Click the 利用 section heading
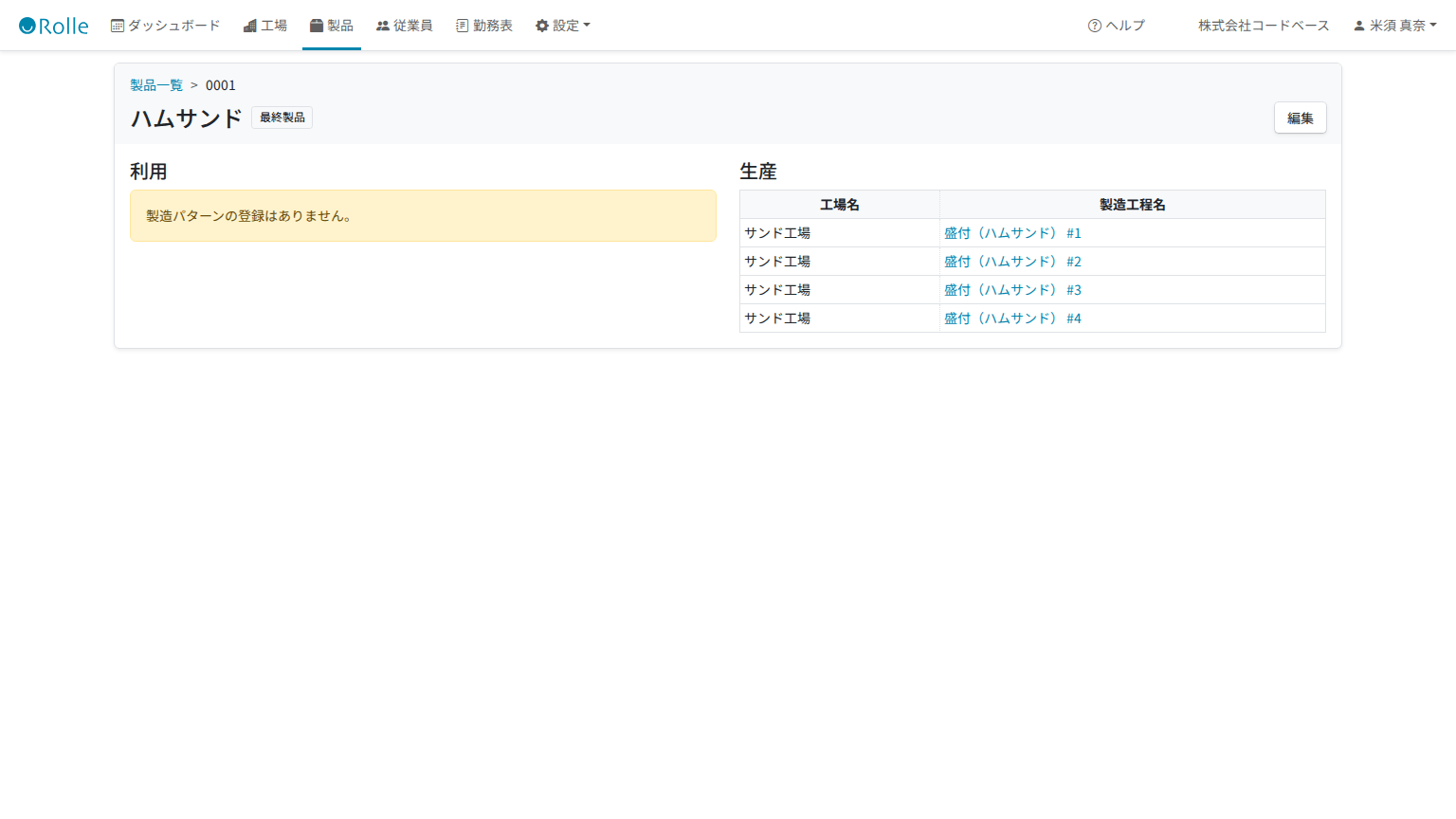The height and width of the screenshot is (819, 1456). tap(149, 172)
